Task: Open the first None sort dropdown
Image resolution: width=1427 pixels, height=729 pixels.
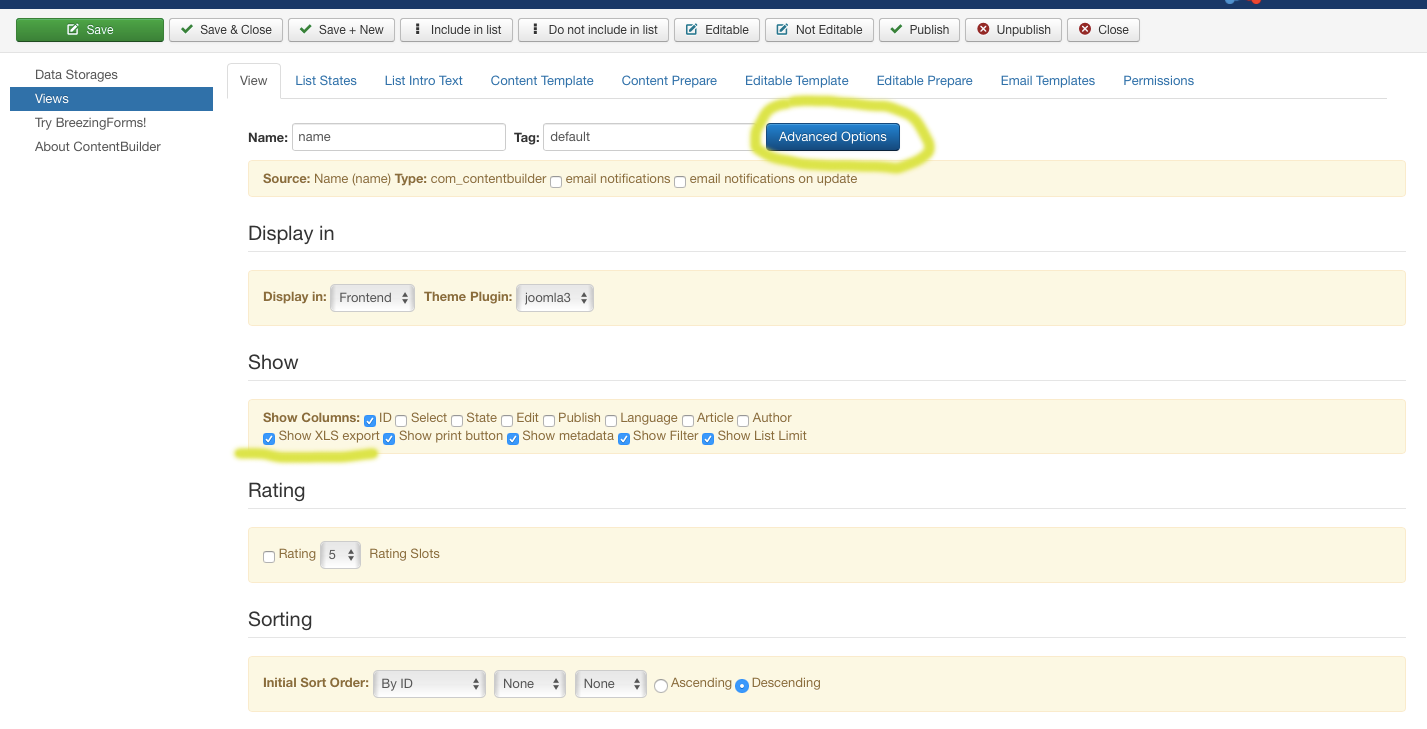Action: (x=530, y=684)
